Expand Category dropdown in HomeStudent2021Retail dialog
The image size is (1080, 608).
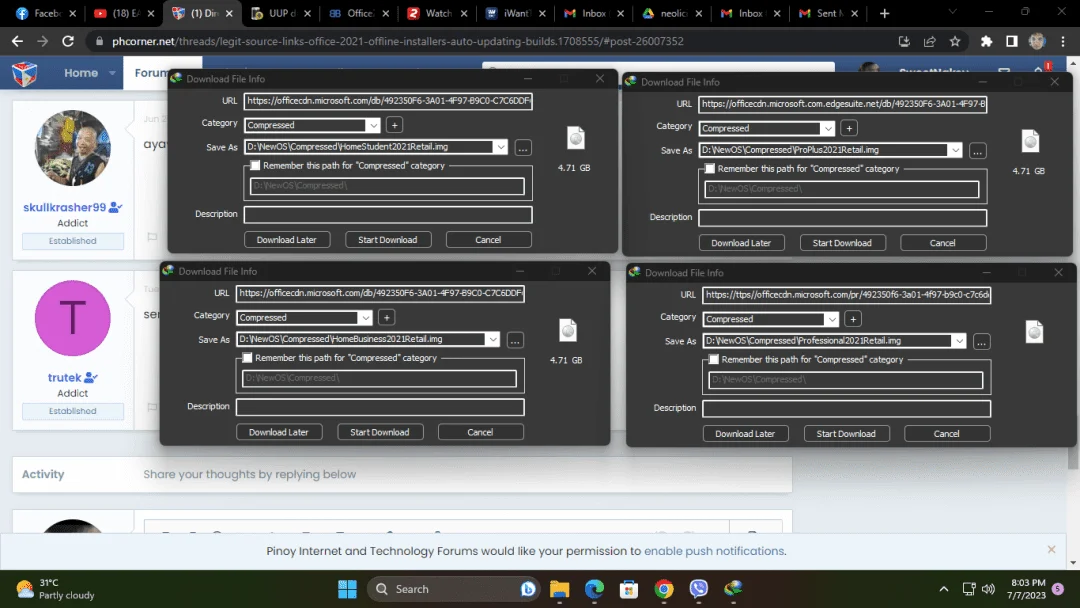(x=373, y=125)
